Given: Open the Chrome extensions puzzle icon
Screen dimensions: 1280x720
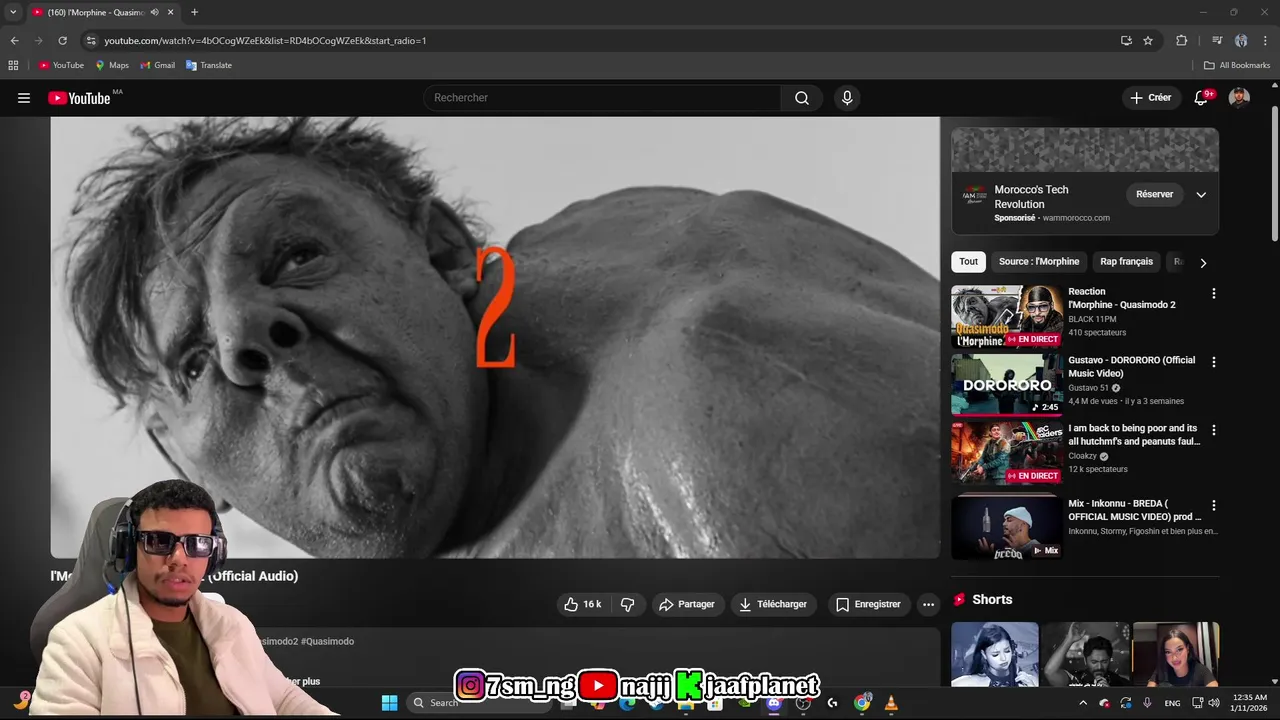Looking at the screenshot, I should (x=1181, y=41).
